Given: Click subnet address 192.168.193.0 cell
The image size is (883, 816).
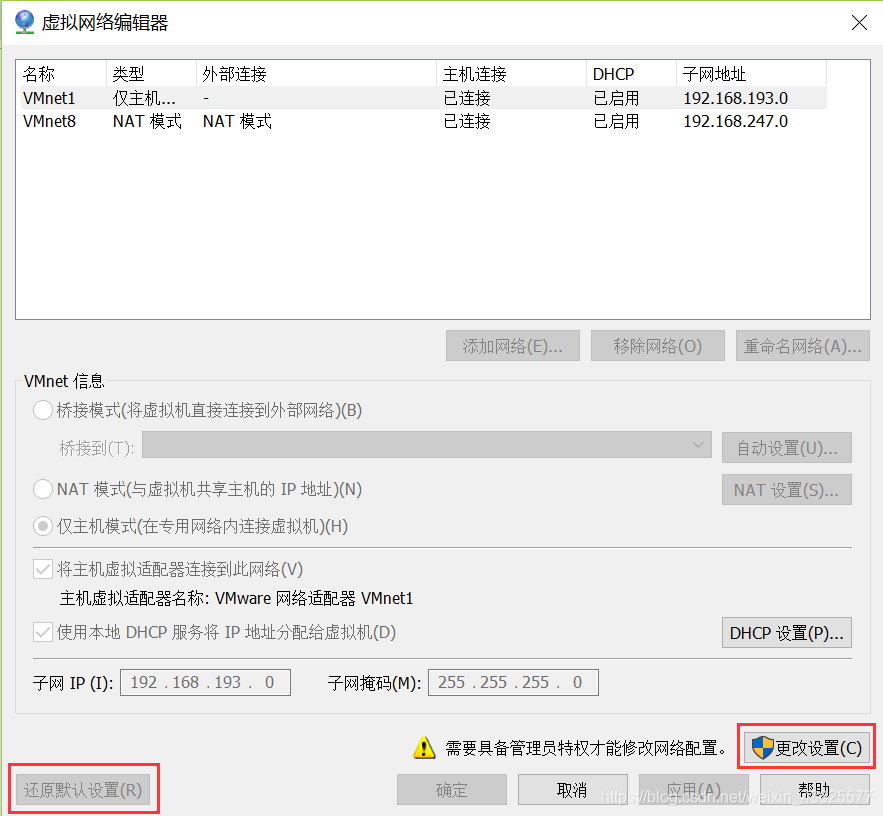Looking at the screenshot, I should click(735, 98).
